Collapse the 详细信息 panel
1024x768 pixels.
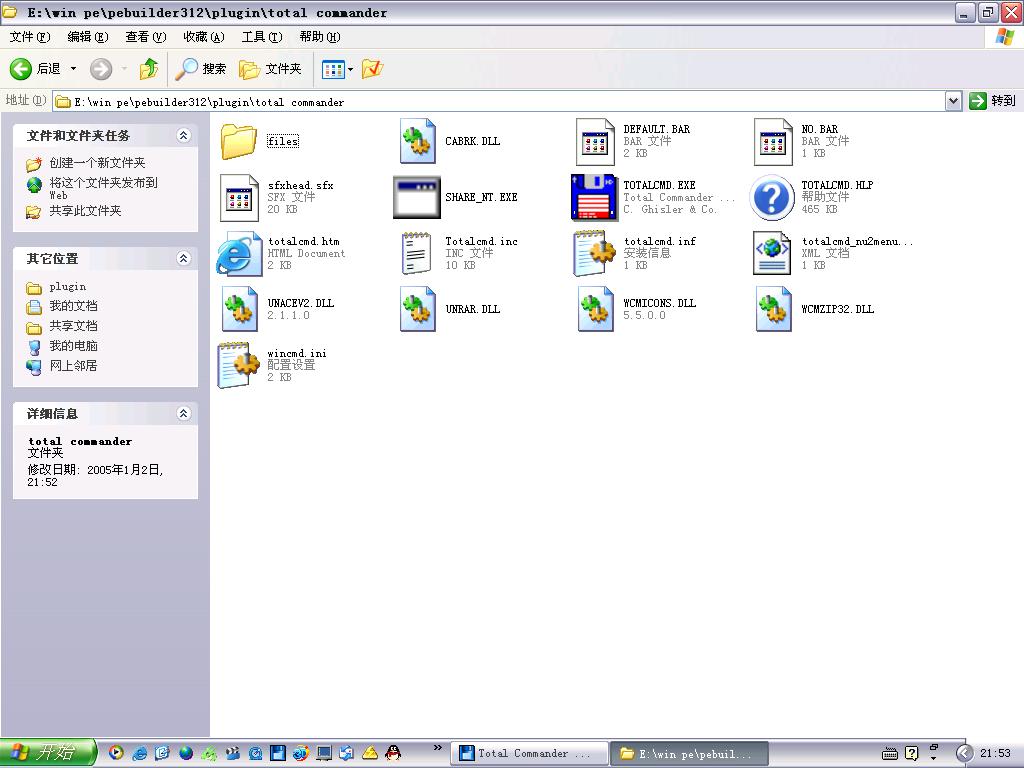pyautogui.click(x=184, y=413)
